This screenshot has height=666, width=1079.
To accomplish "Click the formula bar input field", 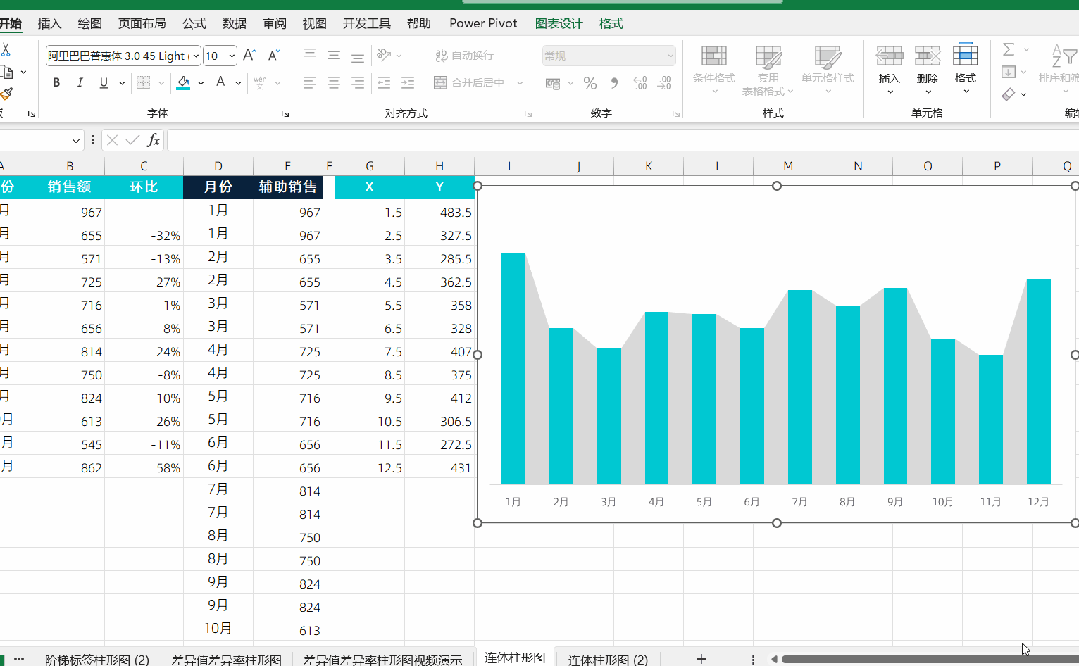I will pyautogui.click(x=623, y=140).
